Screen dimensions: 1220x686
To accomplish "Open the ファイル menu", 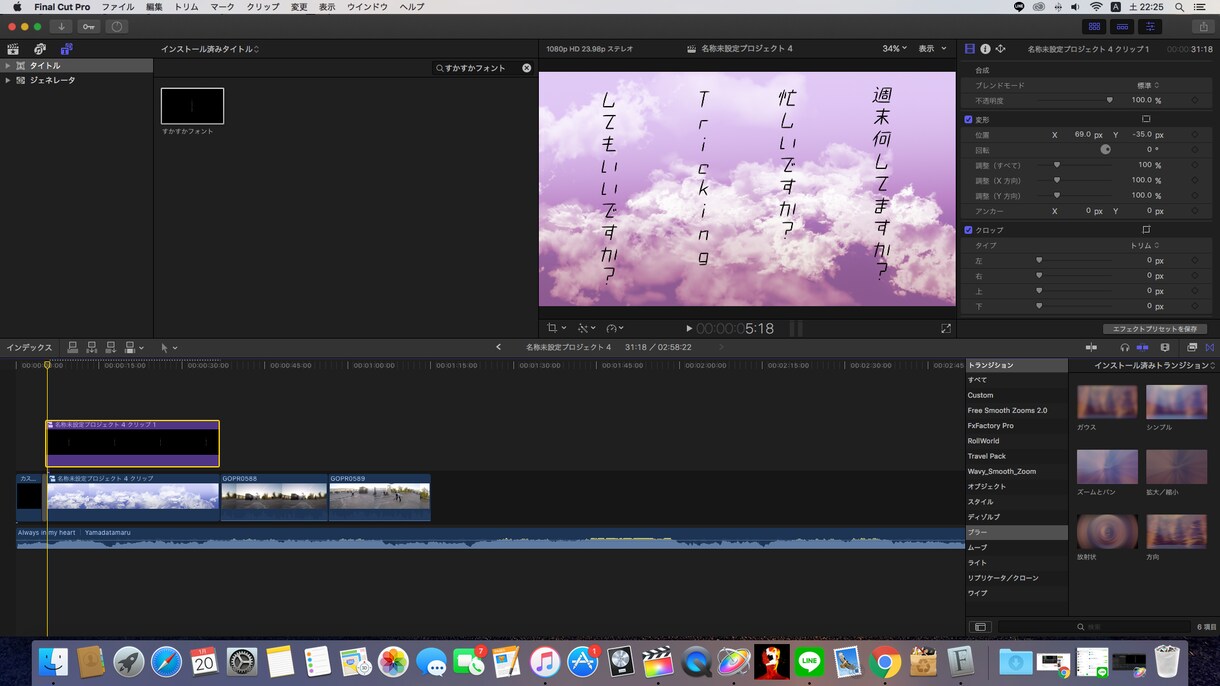I will pyautogui.click(x=118, y=7).
